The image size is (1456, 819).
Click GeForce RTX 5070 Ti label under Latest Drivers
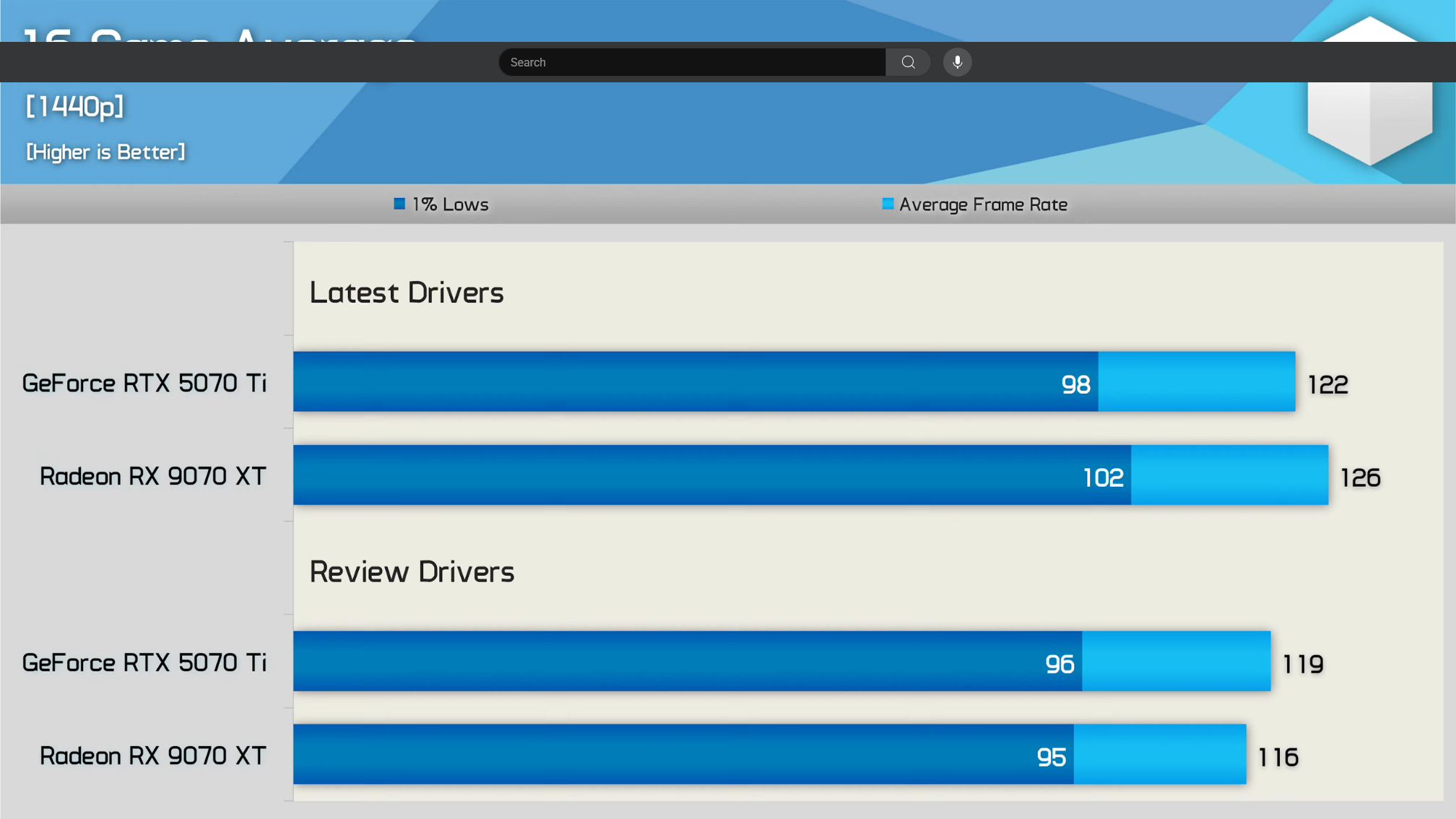(144, 383)
